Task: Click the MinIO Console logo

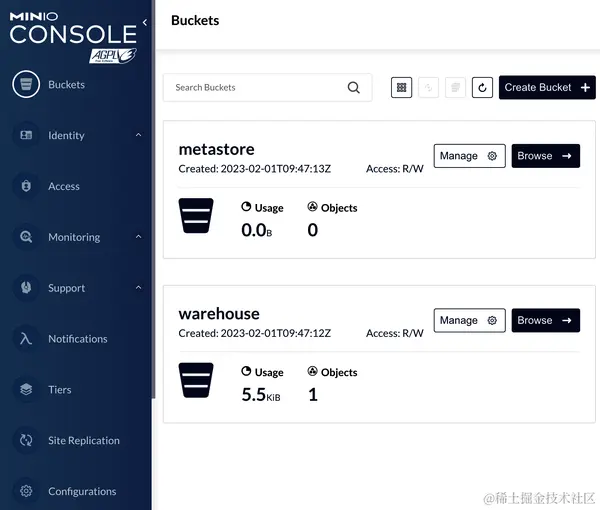Action: pyautogui.click(x=73, y=29)
